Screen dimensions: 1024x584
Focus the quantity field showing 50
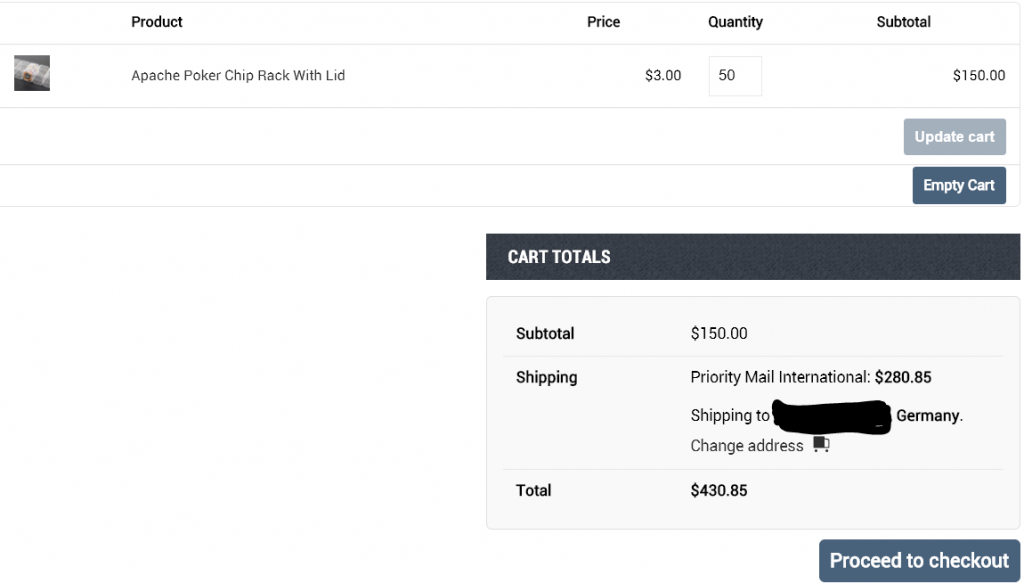click(x=735, y=76)
